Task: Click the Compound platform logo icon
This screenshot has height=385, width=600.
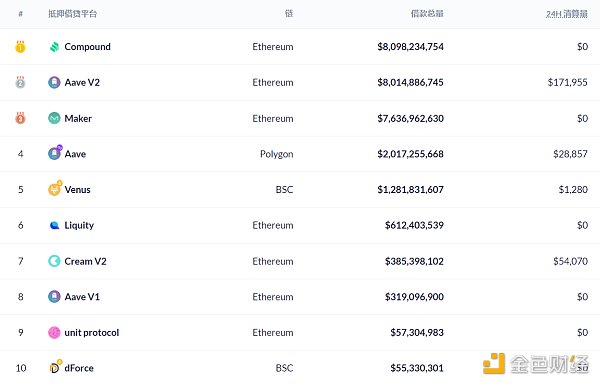Action: 54,47
